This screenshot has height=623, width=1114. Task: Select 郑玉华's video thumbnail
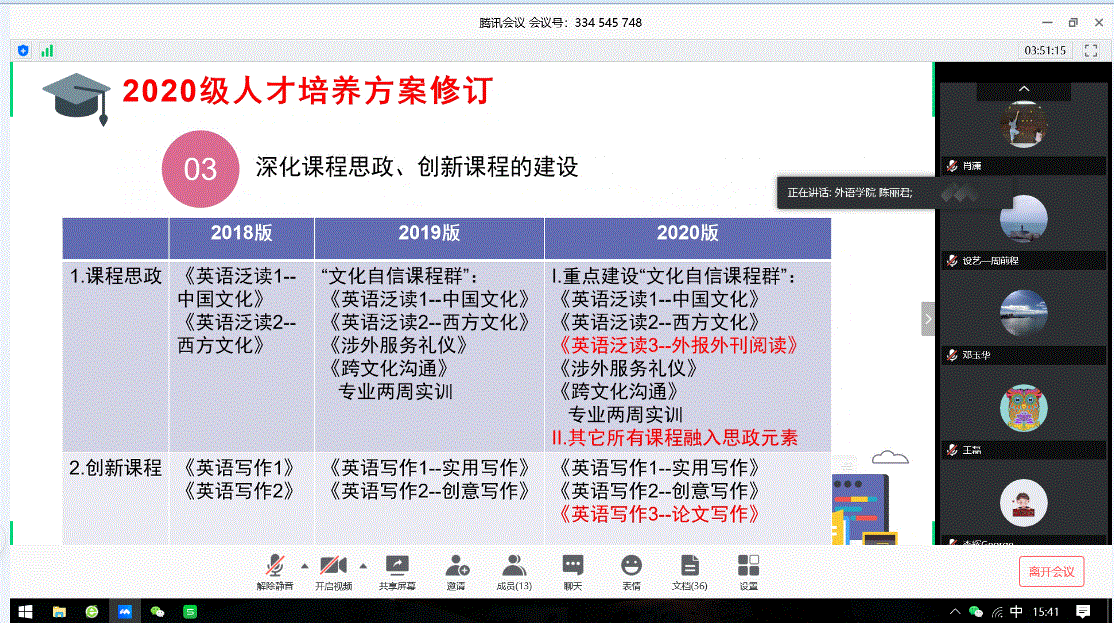[x=1023, y=313]
